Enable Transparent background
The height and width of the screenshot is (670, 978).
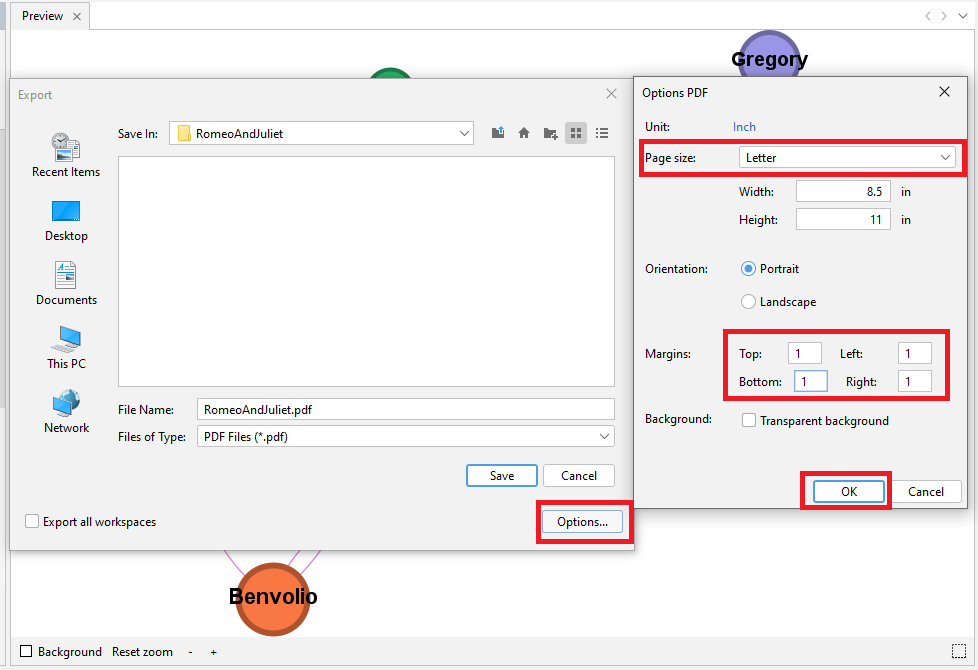[749, 420]
